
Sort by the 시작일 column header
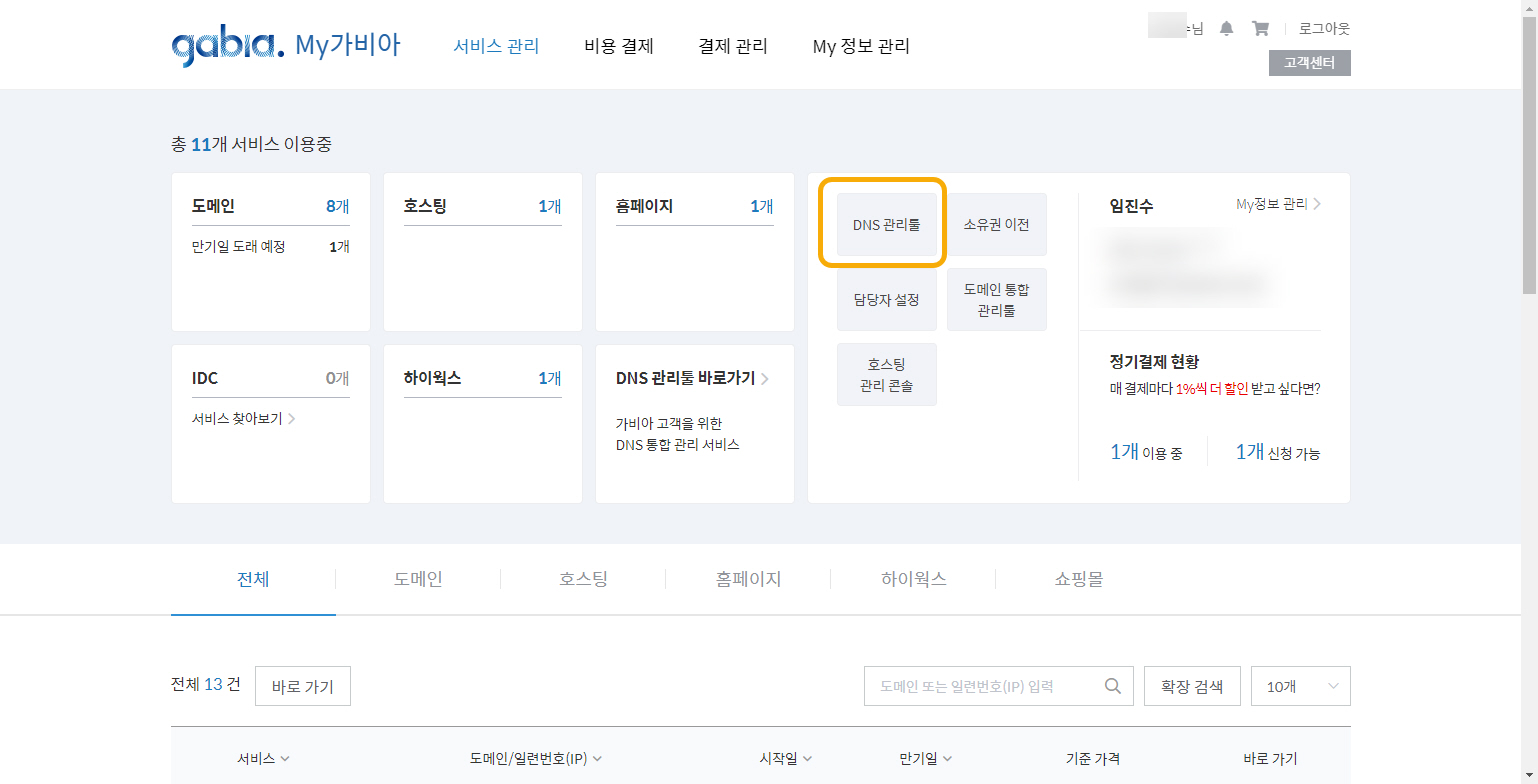click(785, 759)
